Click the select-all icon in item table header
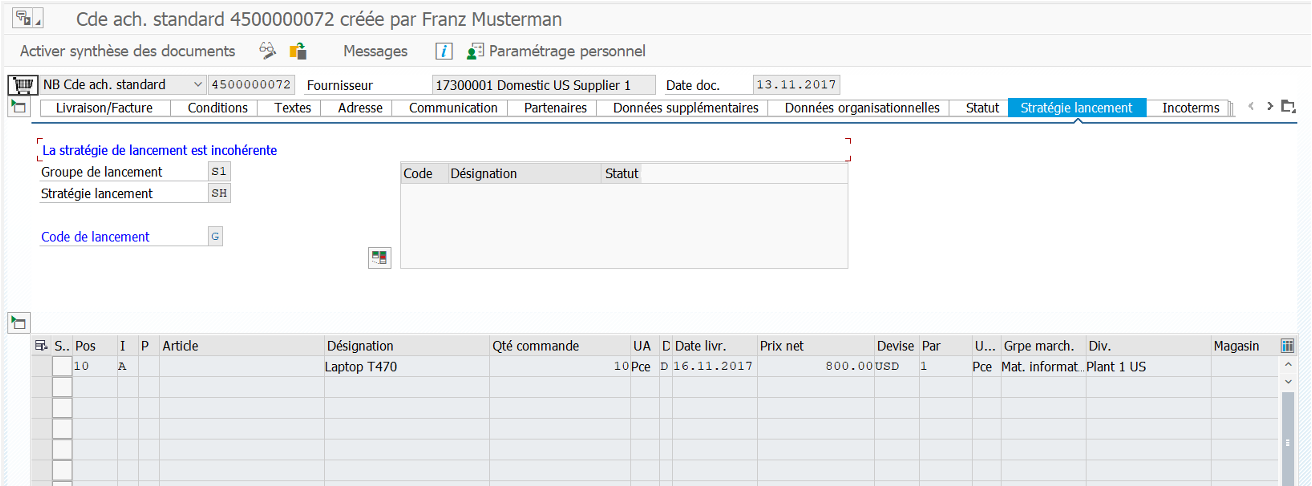This screenshot has width=1312, height=486. coord(41,346)
